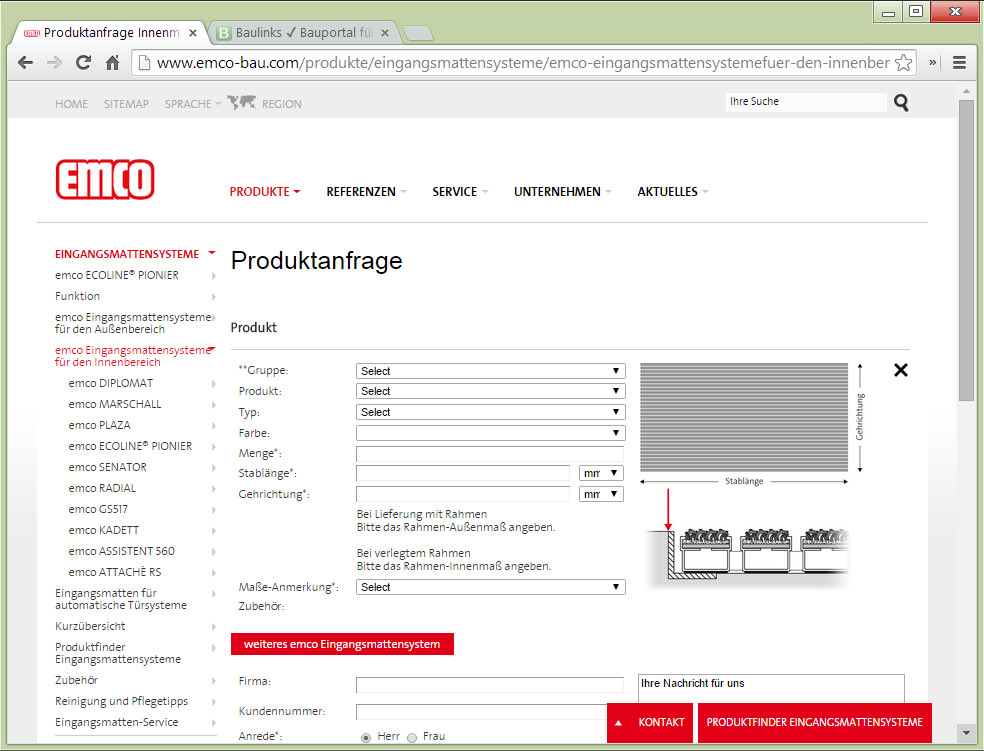
Task: Open the Gehrichtung unit dropdown
Action: pos(601,494)
